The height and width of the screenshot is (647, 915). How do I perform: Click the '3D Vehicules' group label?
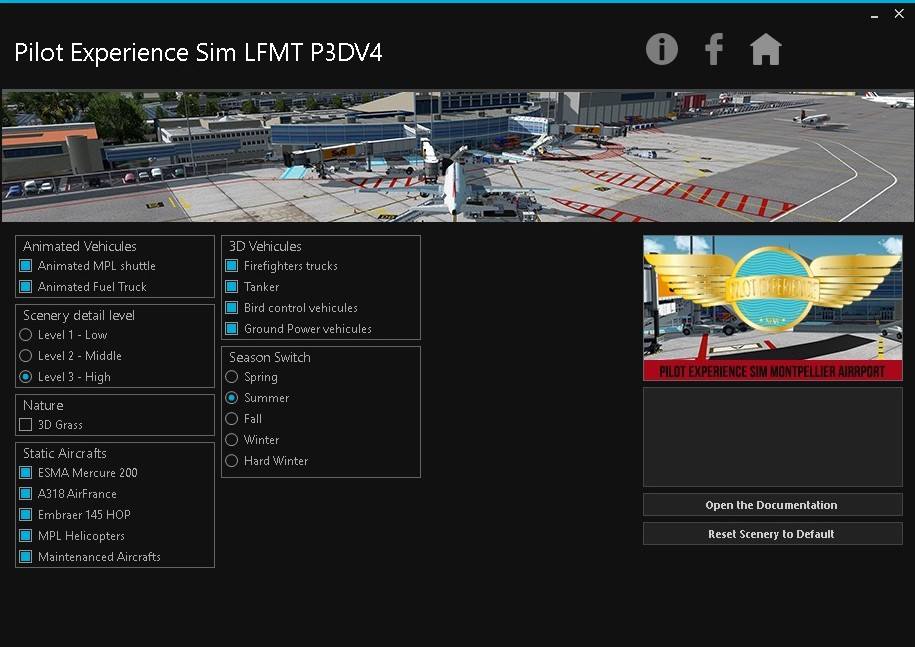(265, 246)
